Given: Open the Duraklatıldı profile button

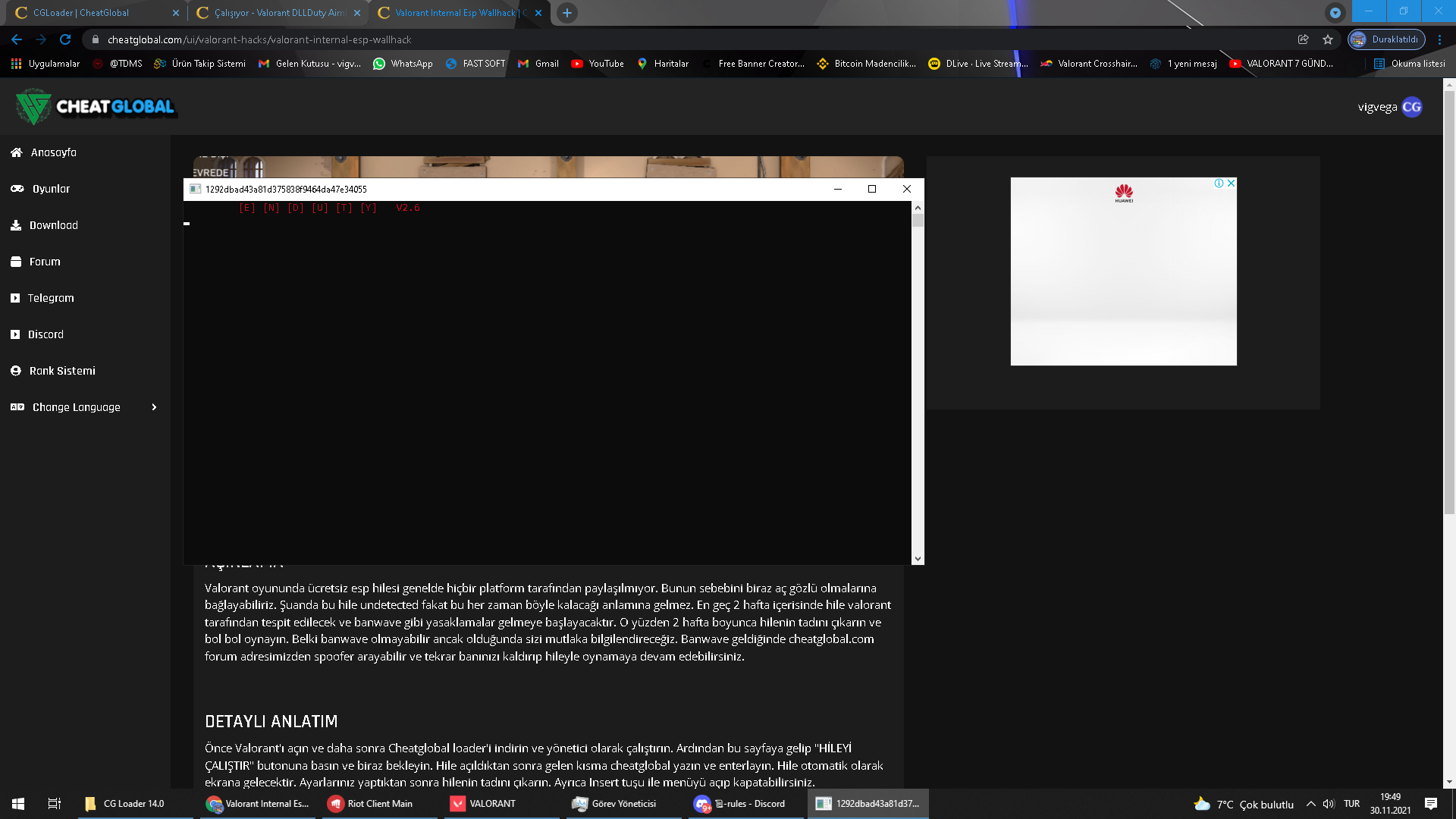Looking at the screenshot, I should 1387,39.
